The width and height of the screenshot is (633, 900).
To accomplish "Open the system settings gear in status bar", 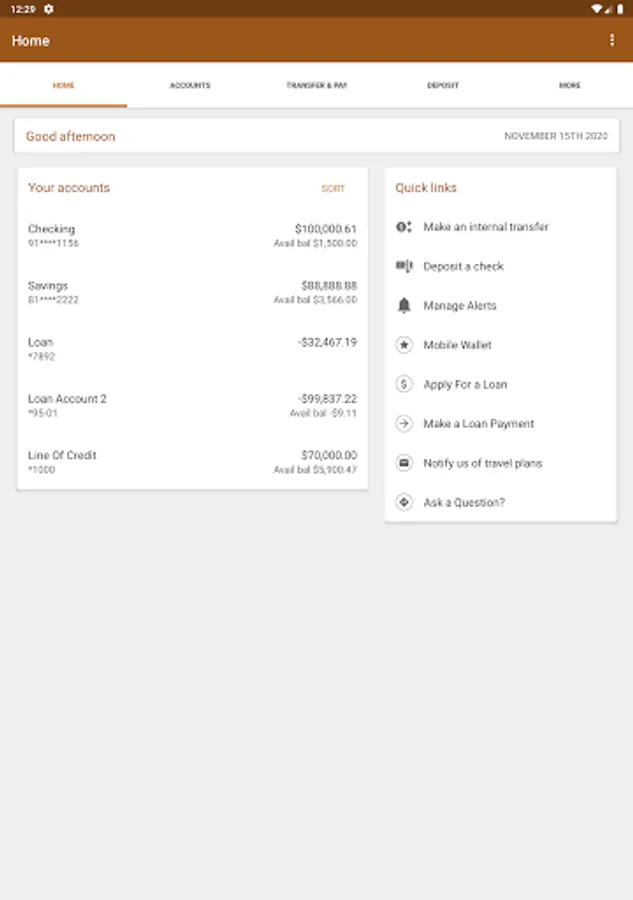I will tap(49, 8).
